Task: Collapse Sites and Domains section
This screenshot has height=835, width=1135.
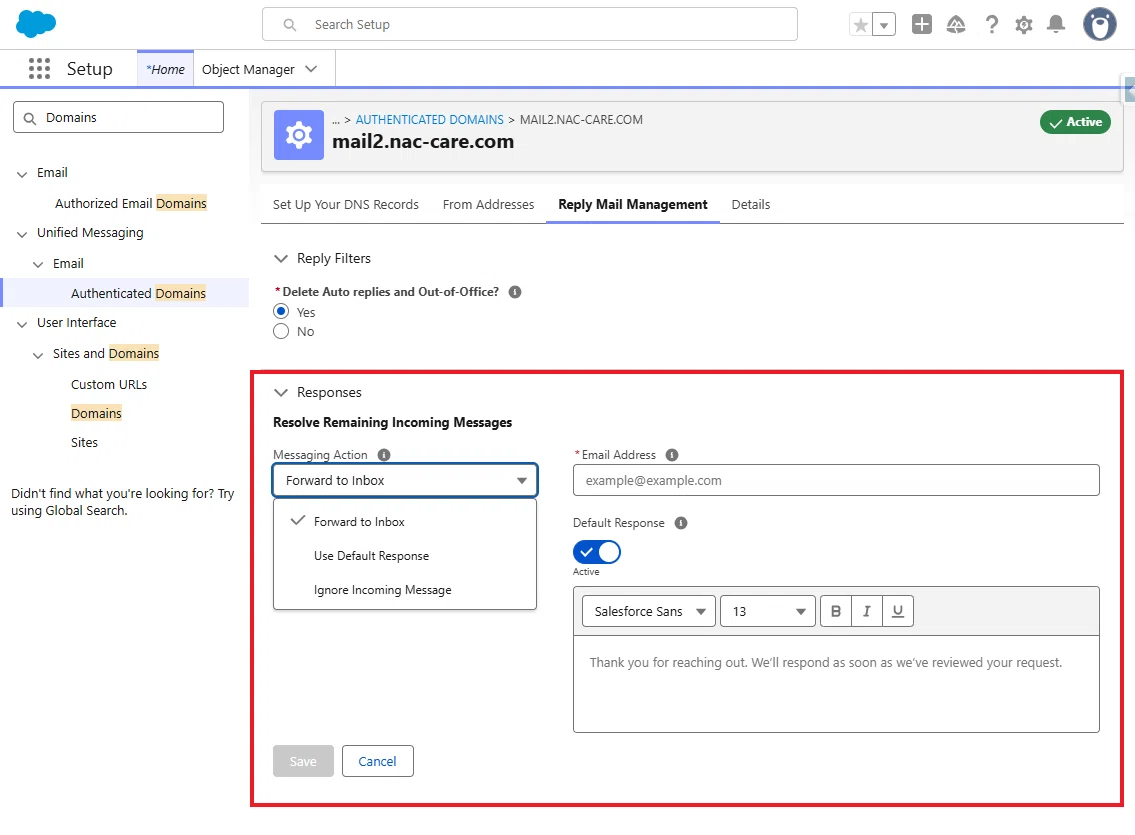Action: 38,355
